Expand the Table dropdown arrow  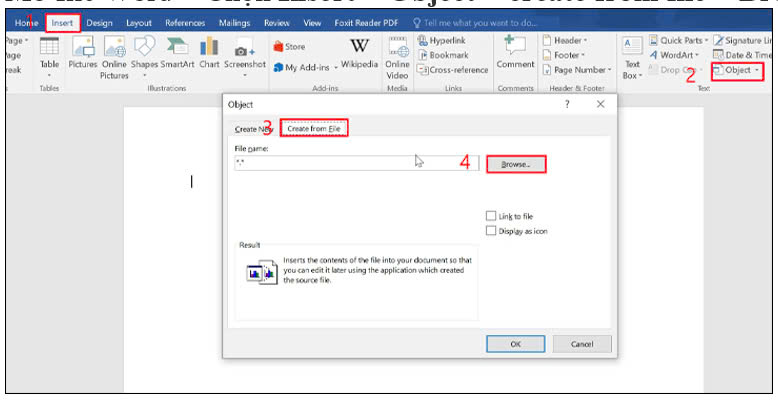[49, 76]
